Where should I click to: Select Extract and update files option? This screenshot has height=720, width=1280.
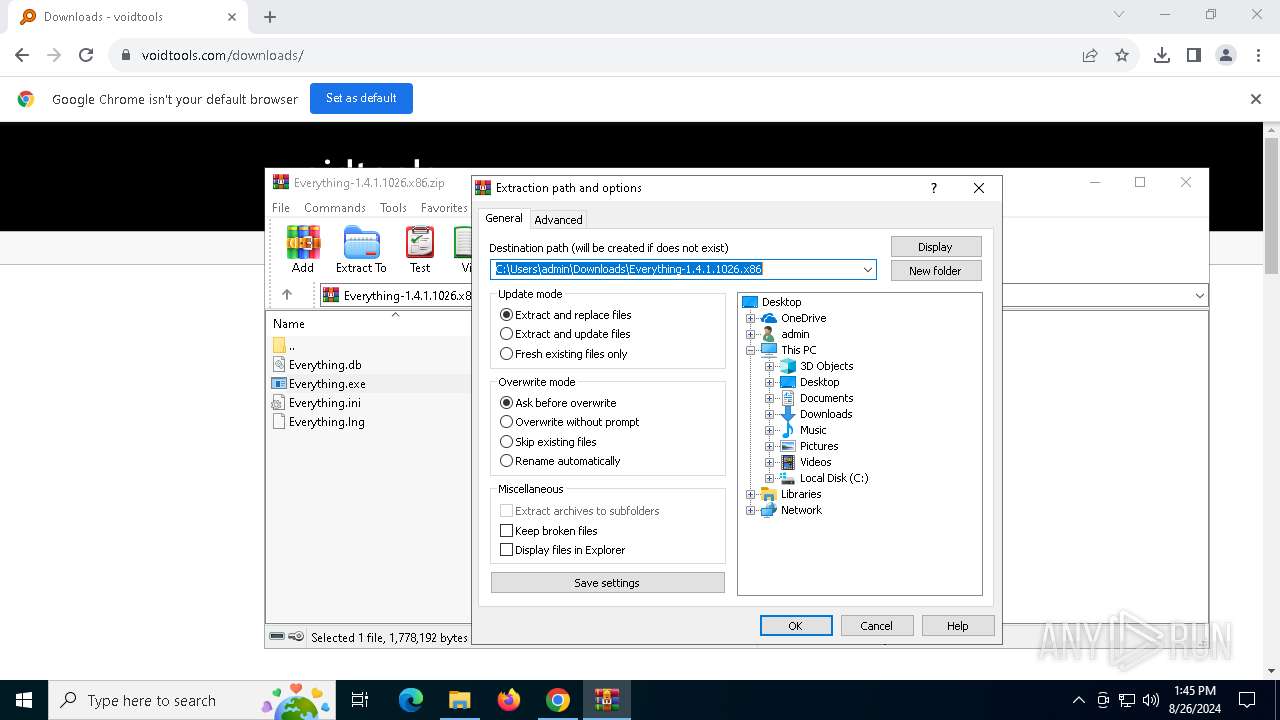(565, 334)
